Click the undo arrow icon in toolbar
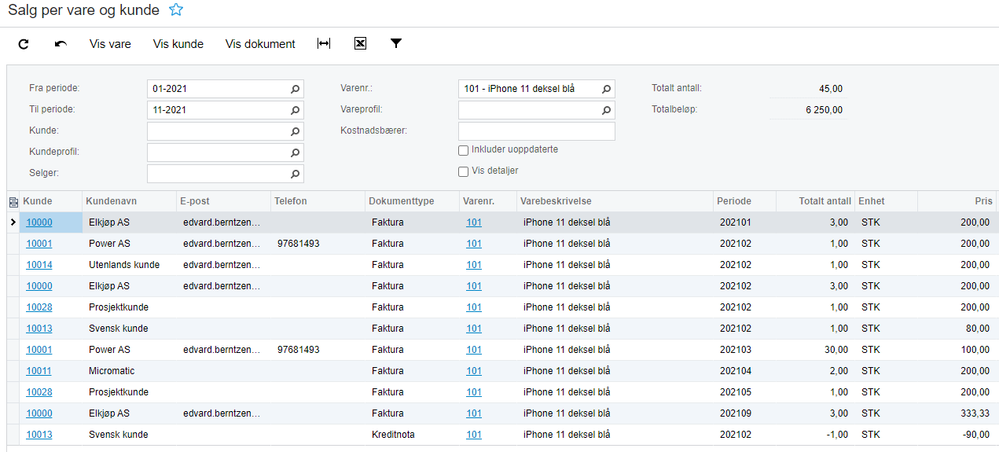999x452 pixels. 61,44
